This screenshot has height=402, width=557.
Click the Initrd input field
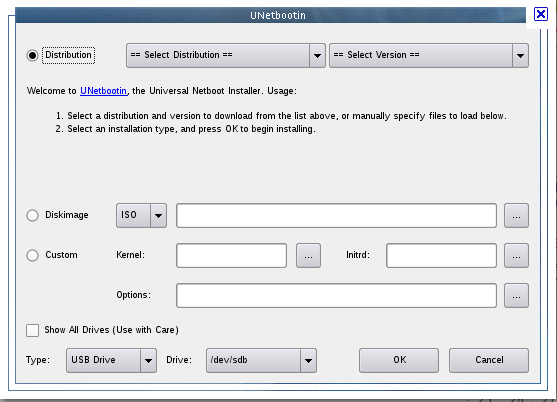441,255
